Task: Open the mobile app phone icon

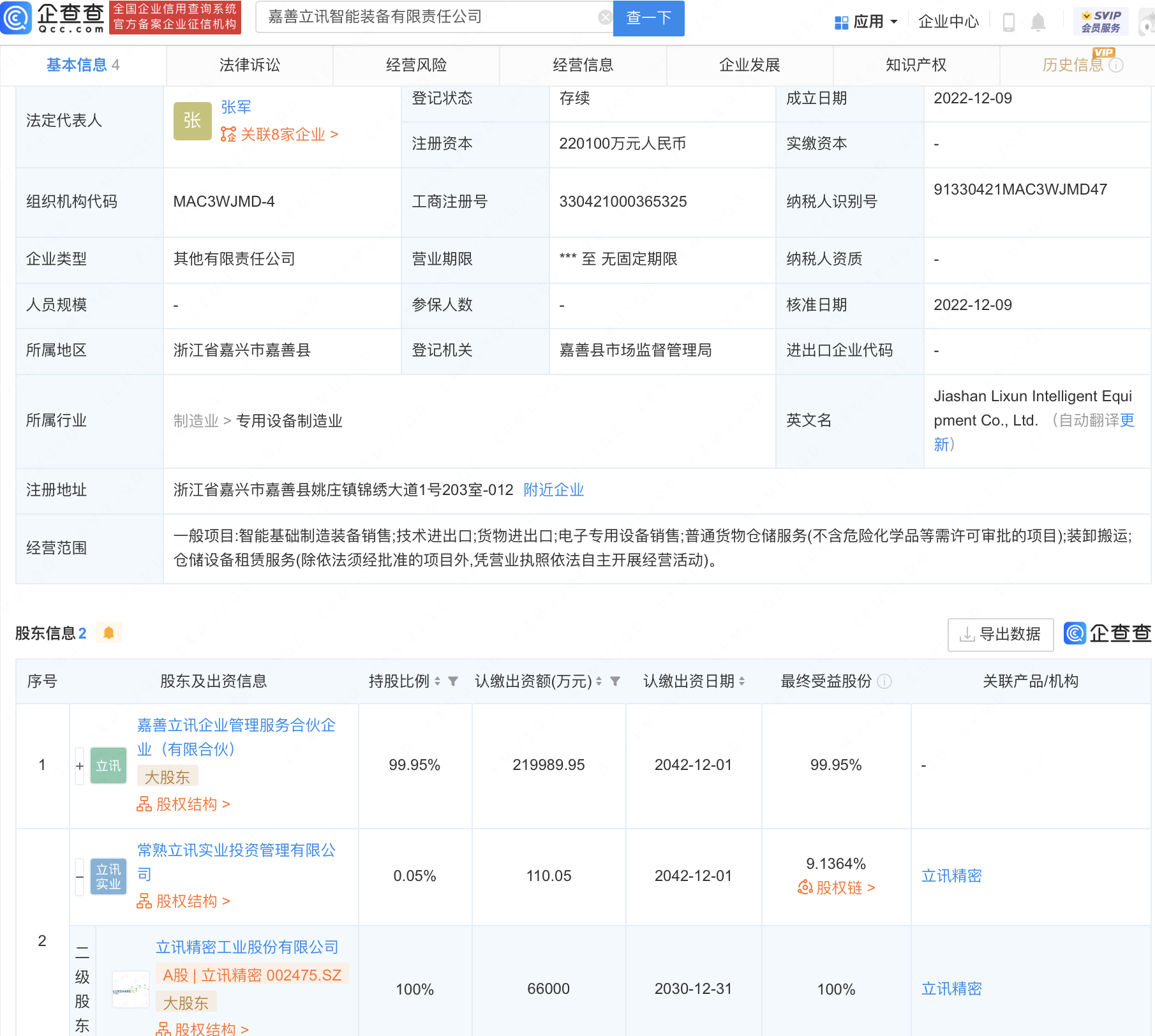Action: pos(1009,22)
